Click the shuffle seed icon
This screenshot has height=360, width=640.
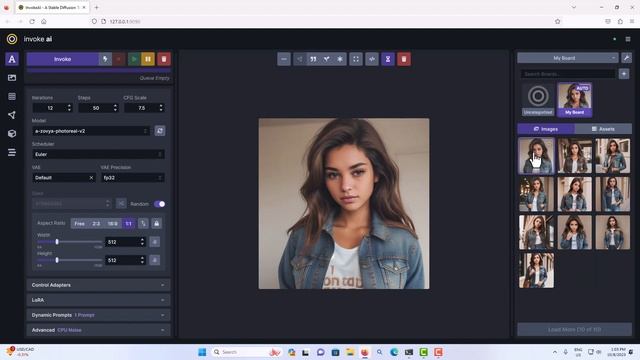coord(121,204)
